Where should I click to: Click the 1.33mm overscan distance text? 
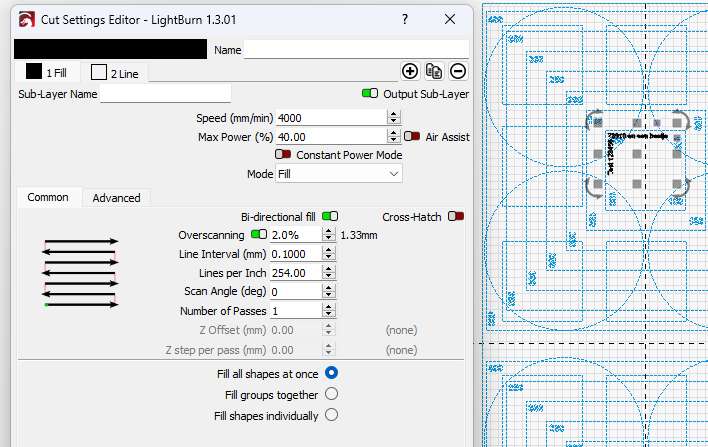click(359, 235)
